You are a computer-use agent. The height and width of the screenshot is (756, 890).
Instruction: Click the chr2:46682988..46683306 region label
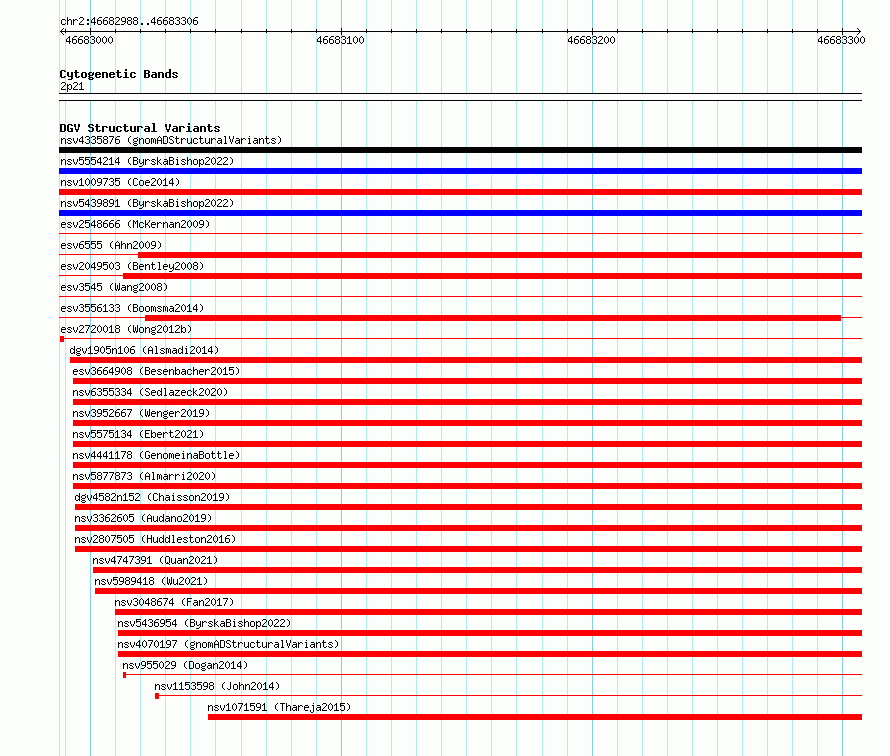[x=129, y=22]
